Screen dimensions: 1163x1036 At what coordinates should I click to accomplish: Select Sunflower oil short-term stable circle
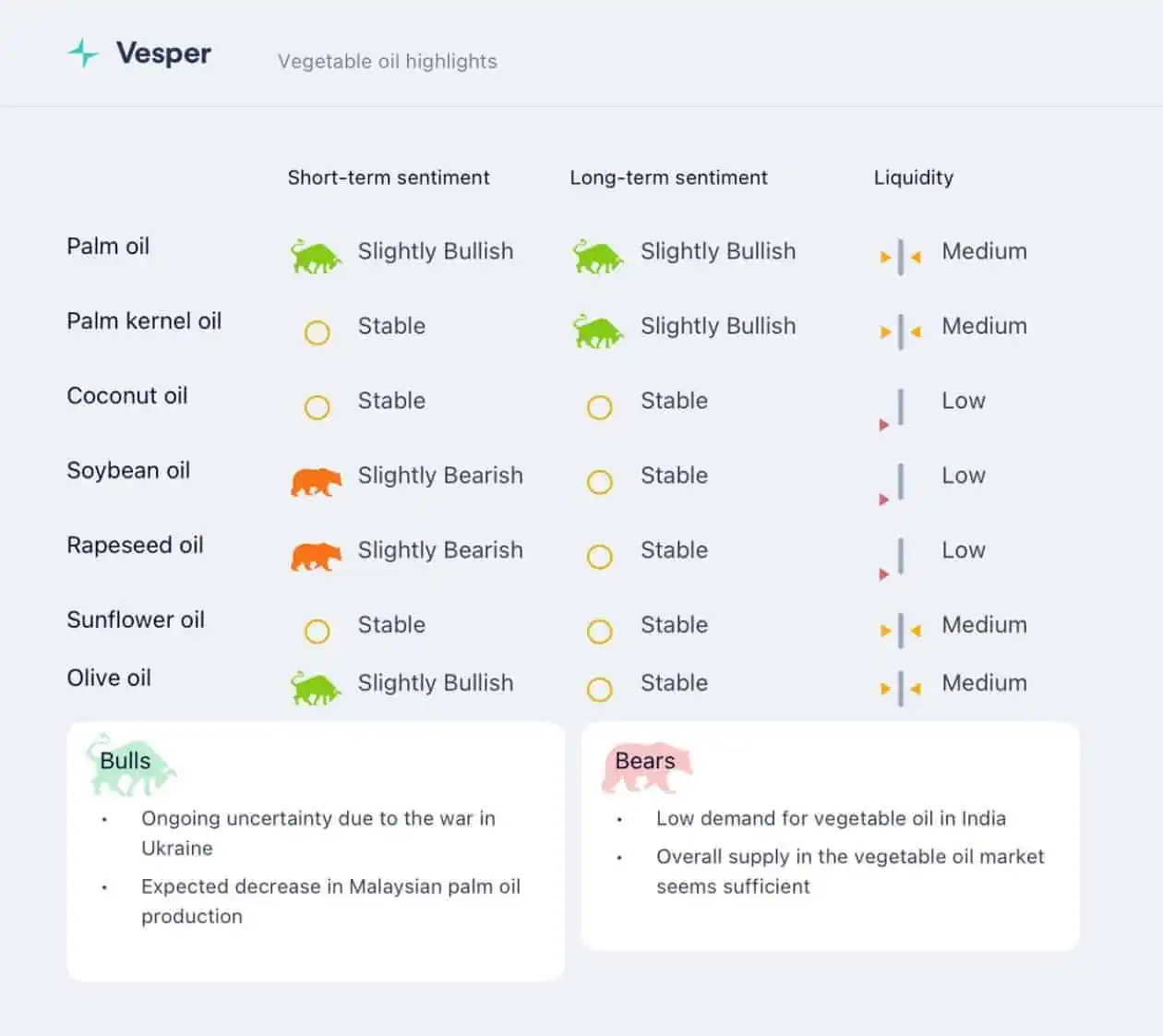(x=317, y=631)
